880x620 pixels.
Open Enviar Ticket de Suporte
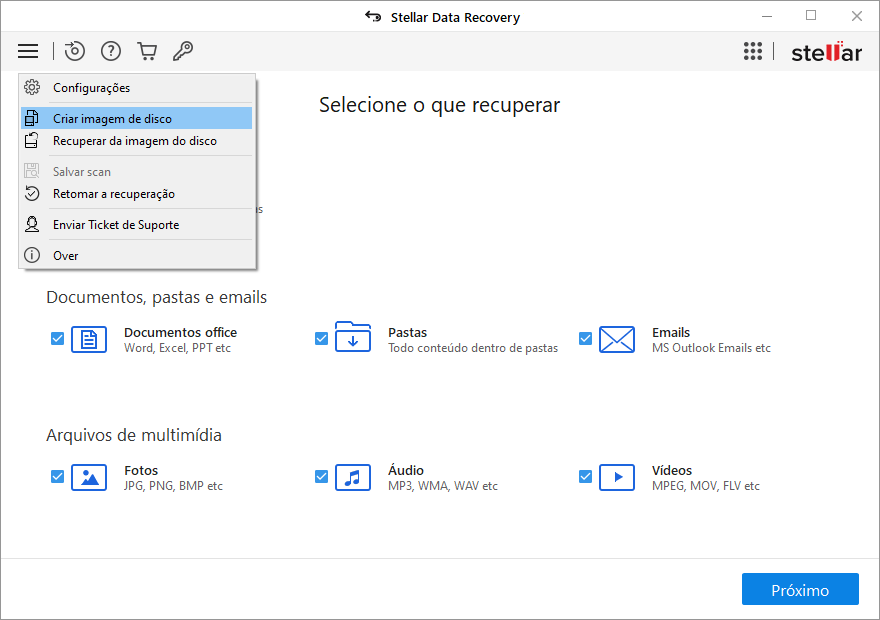[x=116, y=225]
